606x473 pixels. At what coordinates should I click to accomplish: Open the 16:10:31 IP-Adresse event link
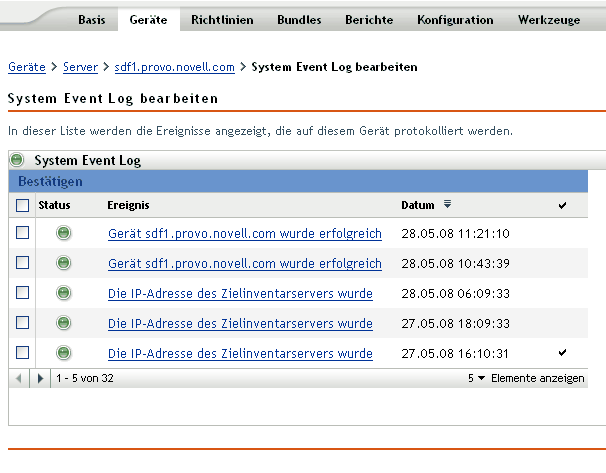coord(240,354)
